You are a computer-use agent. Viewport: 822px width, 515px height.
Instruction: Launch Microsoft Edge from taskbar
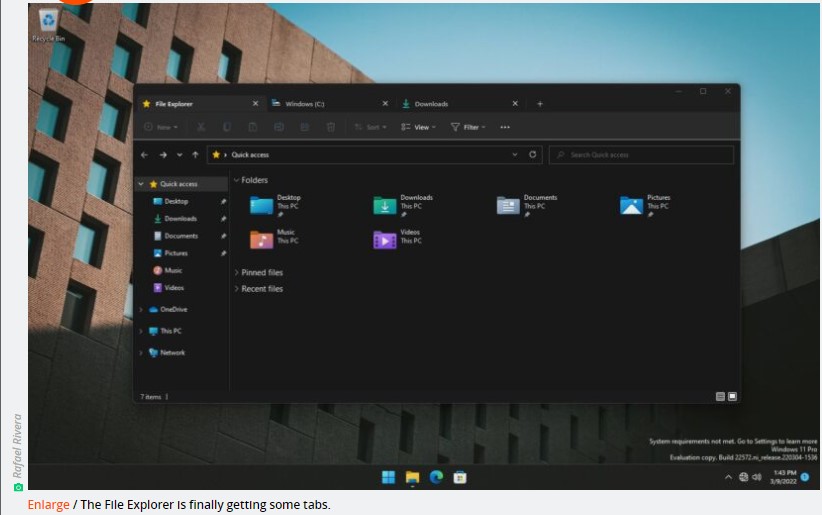coord(436,477)
